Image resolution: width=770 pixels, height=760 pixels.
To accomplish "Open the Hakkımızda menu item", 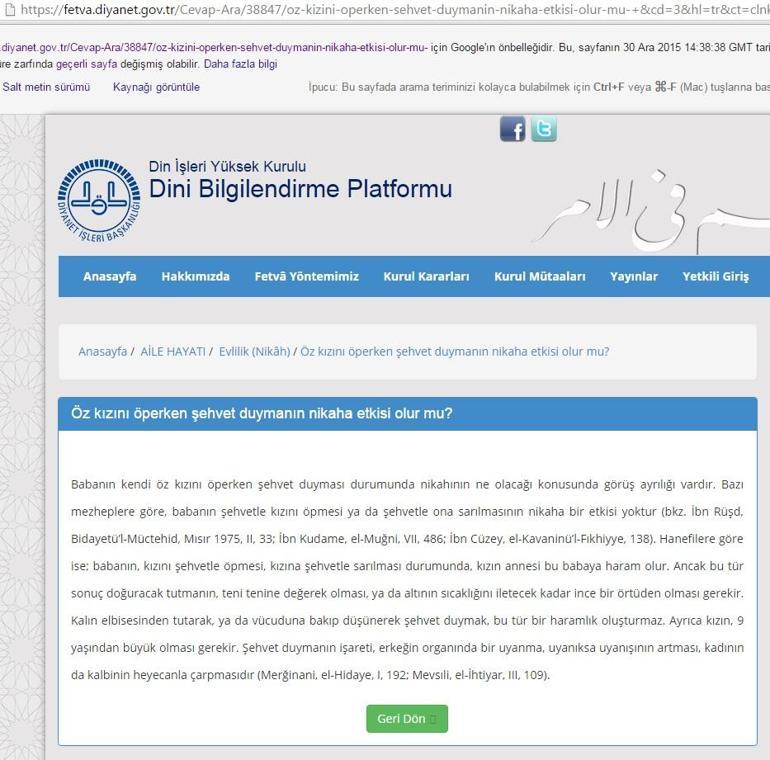I will tap(195, 276).
